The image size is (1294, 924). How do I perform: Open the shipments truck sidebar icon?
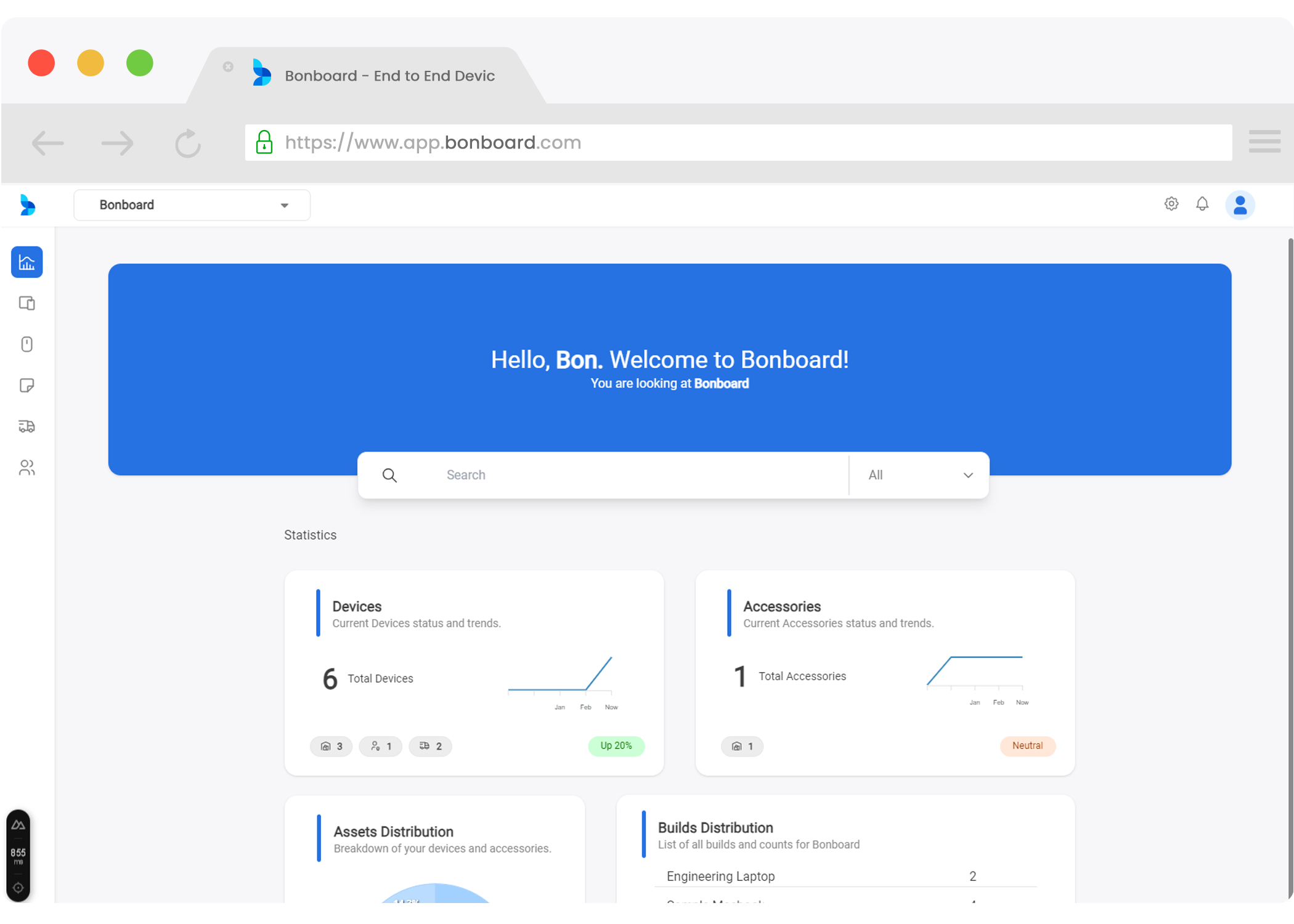(x=26, y=426)
